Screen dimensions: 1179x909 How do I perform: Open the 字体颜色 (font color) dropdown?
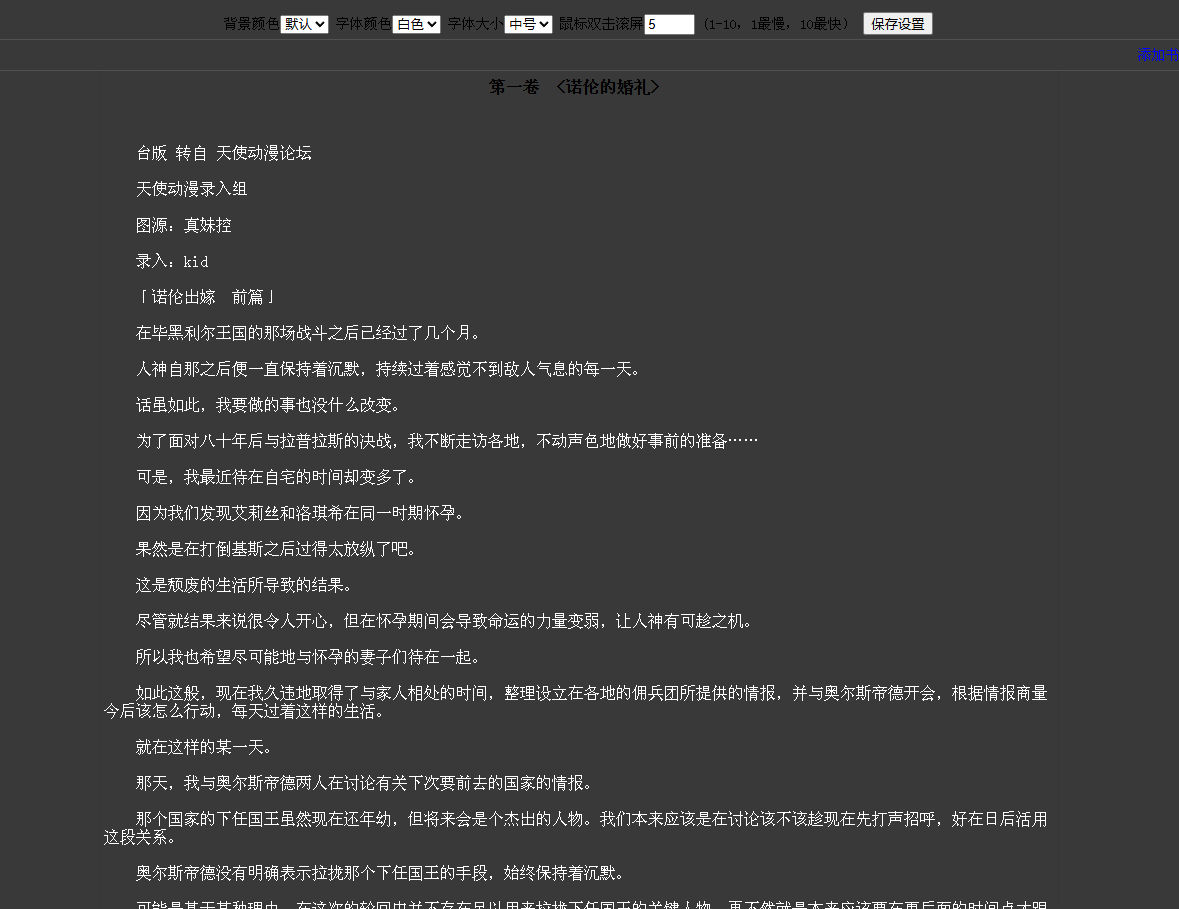(x=416, y=24)
